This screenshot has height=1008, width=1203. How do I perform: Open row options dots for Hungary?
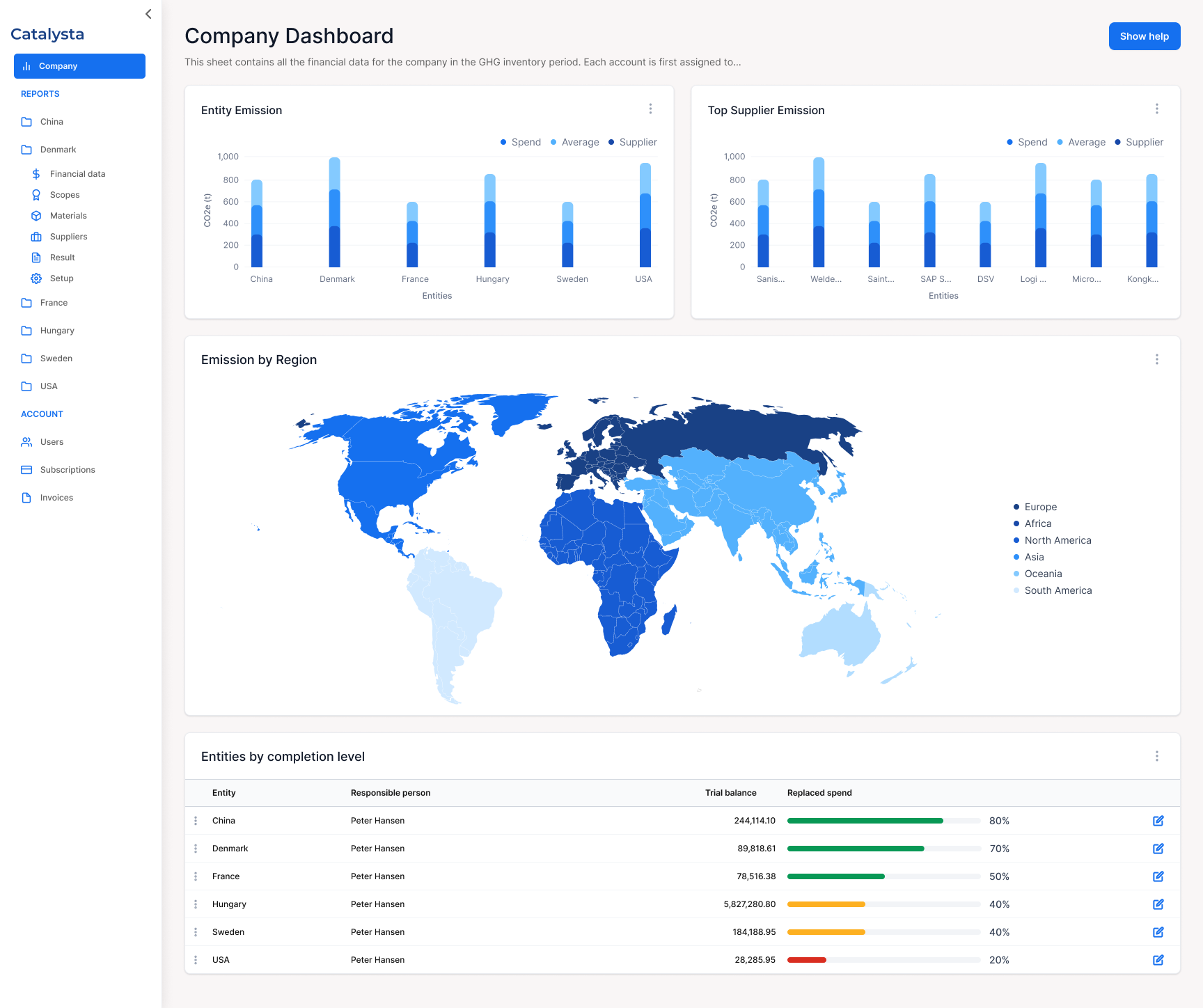(x=196, y=904)
